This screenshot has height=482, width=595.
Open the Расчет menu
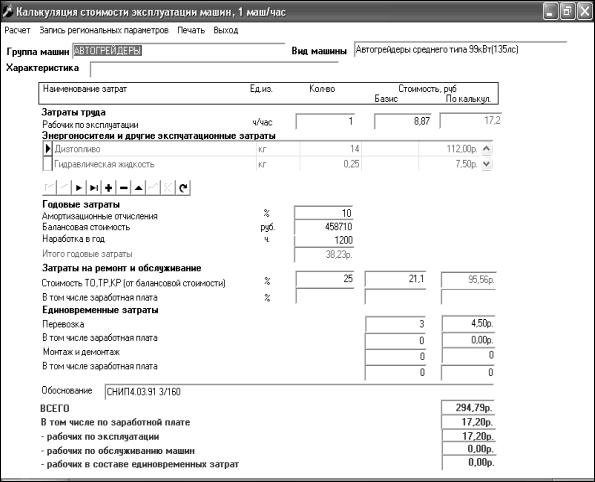pyautogui.click(x=17, y=30)
